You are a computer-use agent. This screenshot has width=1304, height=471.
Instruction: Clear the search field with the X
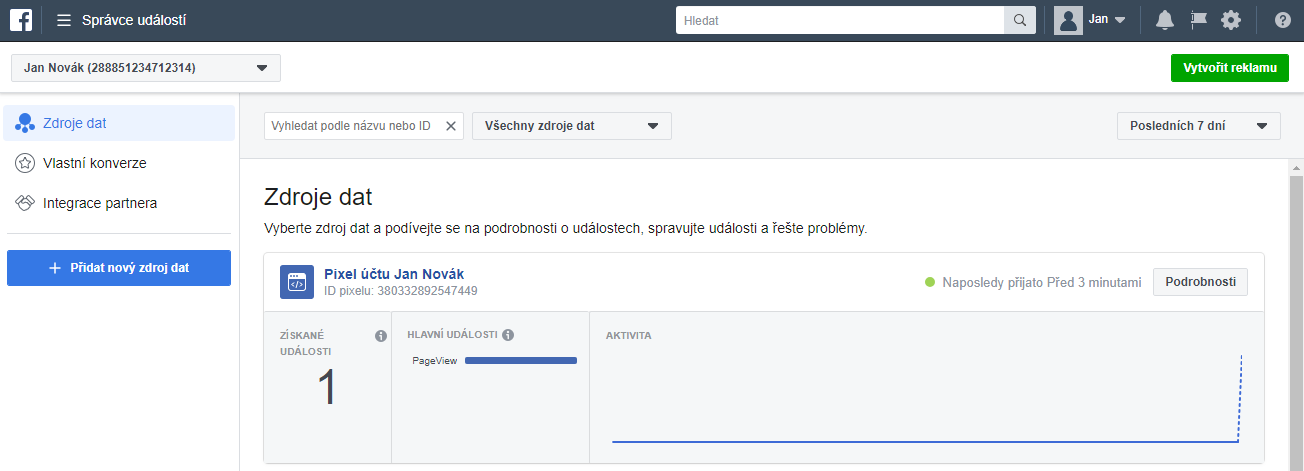point(450,126)
